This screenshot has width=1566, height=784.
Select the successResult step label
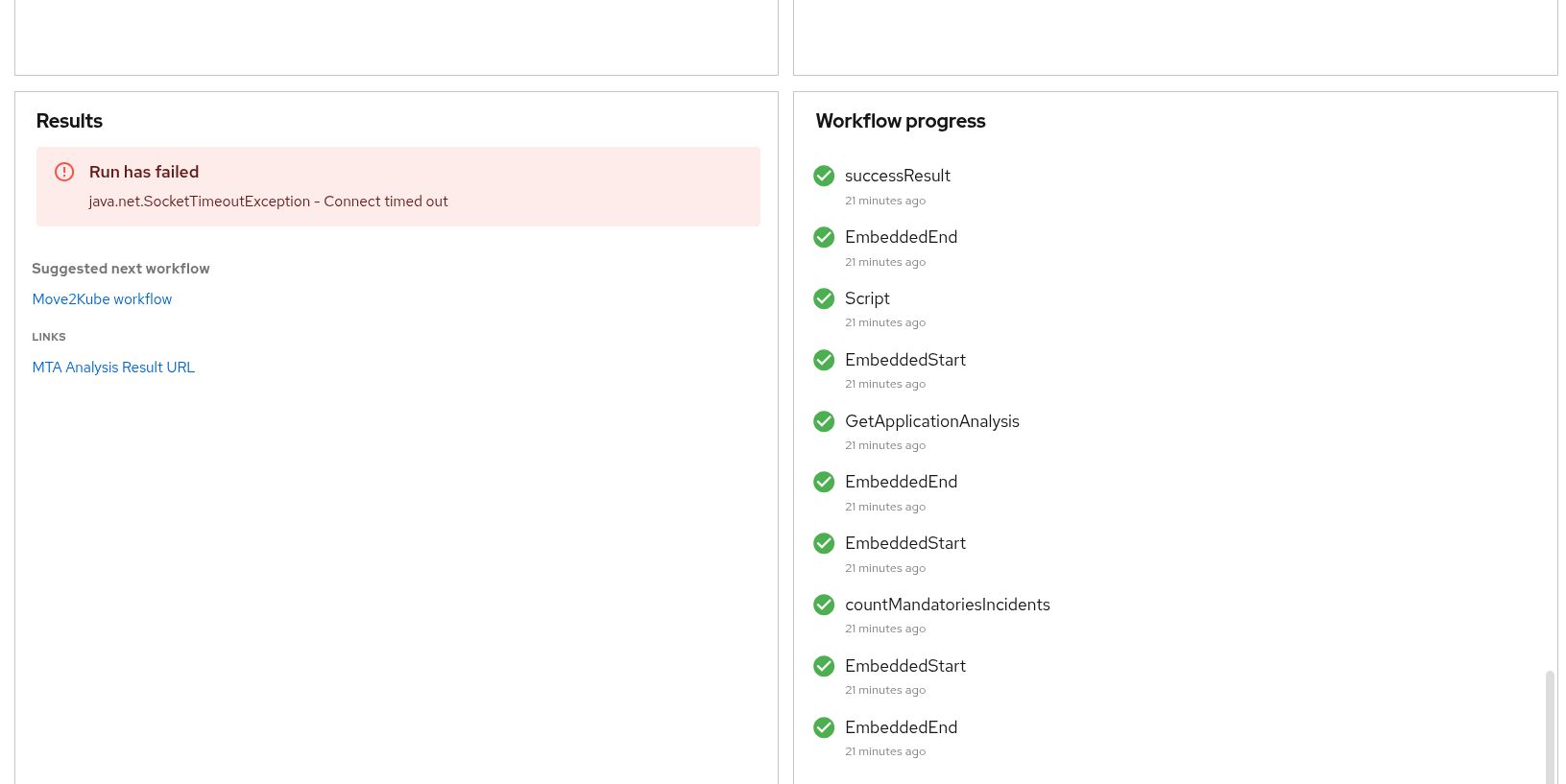897,176
